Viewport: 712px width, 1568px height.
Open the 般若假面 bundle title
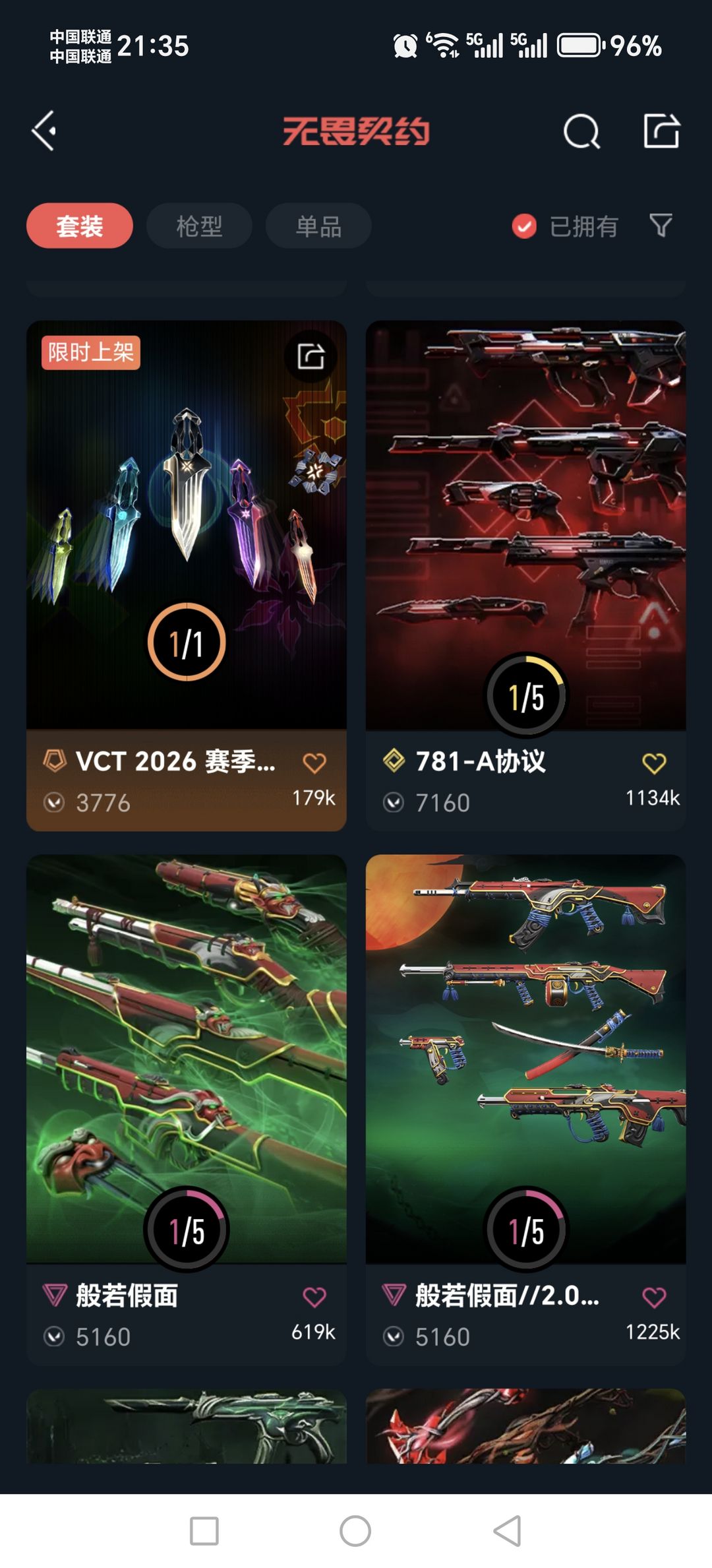tap(127, 1296)
